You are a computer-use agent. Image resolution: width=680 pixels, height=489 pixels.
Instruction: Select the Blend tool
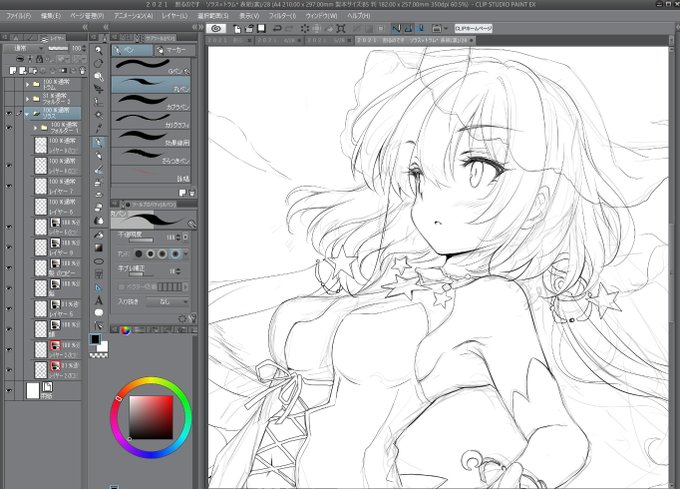pyautogui.click(x=99, y=221)
